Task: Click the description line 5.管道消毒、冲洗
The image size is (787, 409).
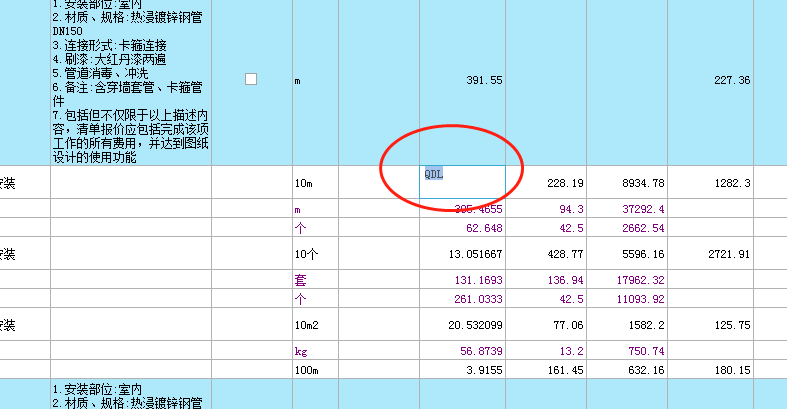Action: (x=100, y=73)
